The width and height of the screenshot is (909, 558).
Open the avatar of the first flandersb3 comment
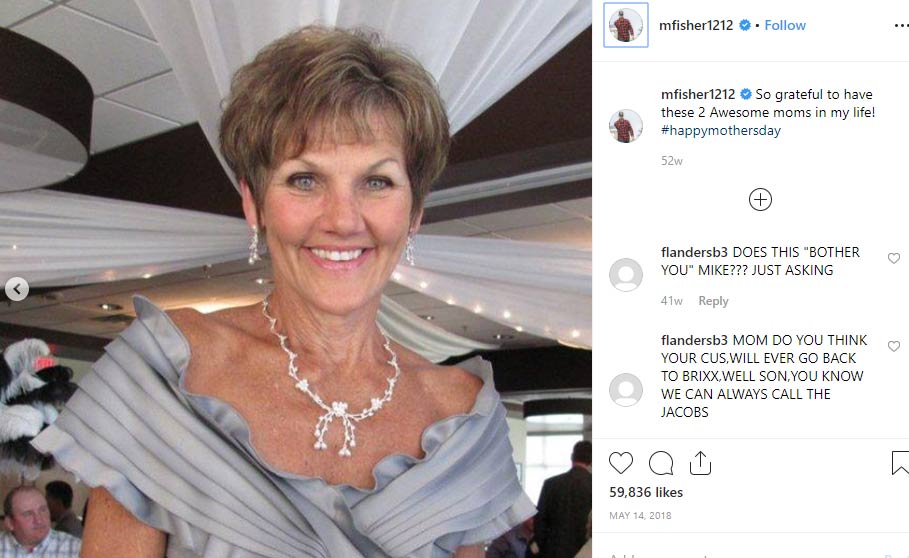pos(626,274)
